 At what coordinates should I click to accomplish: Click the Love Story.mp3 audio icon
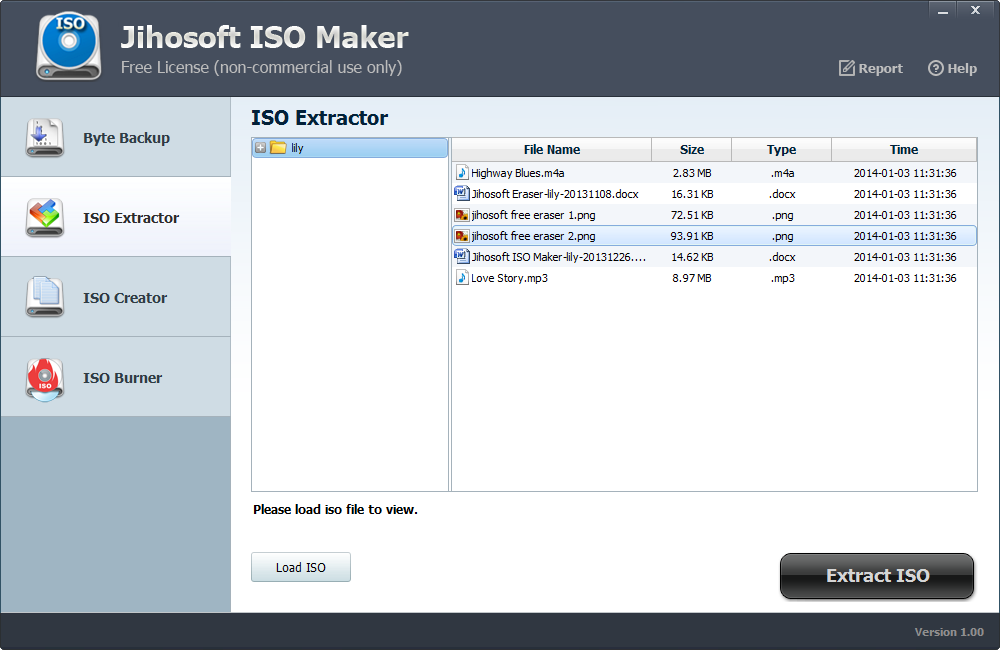click(462, 278)
